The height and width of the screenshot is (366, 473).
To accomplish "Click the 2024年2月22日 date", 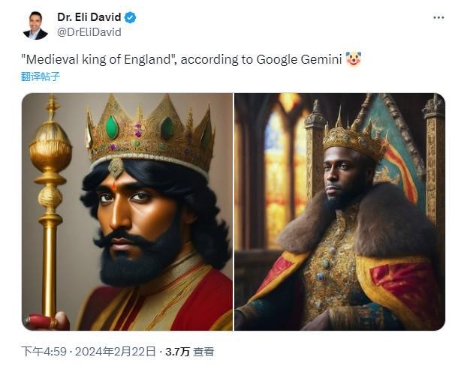I will pos(115,352).
